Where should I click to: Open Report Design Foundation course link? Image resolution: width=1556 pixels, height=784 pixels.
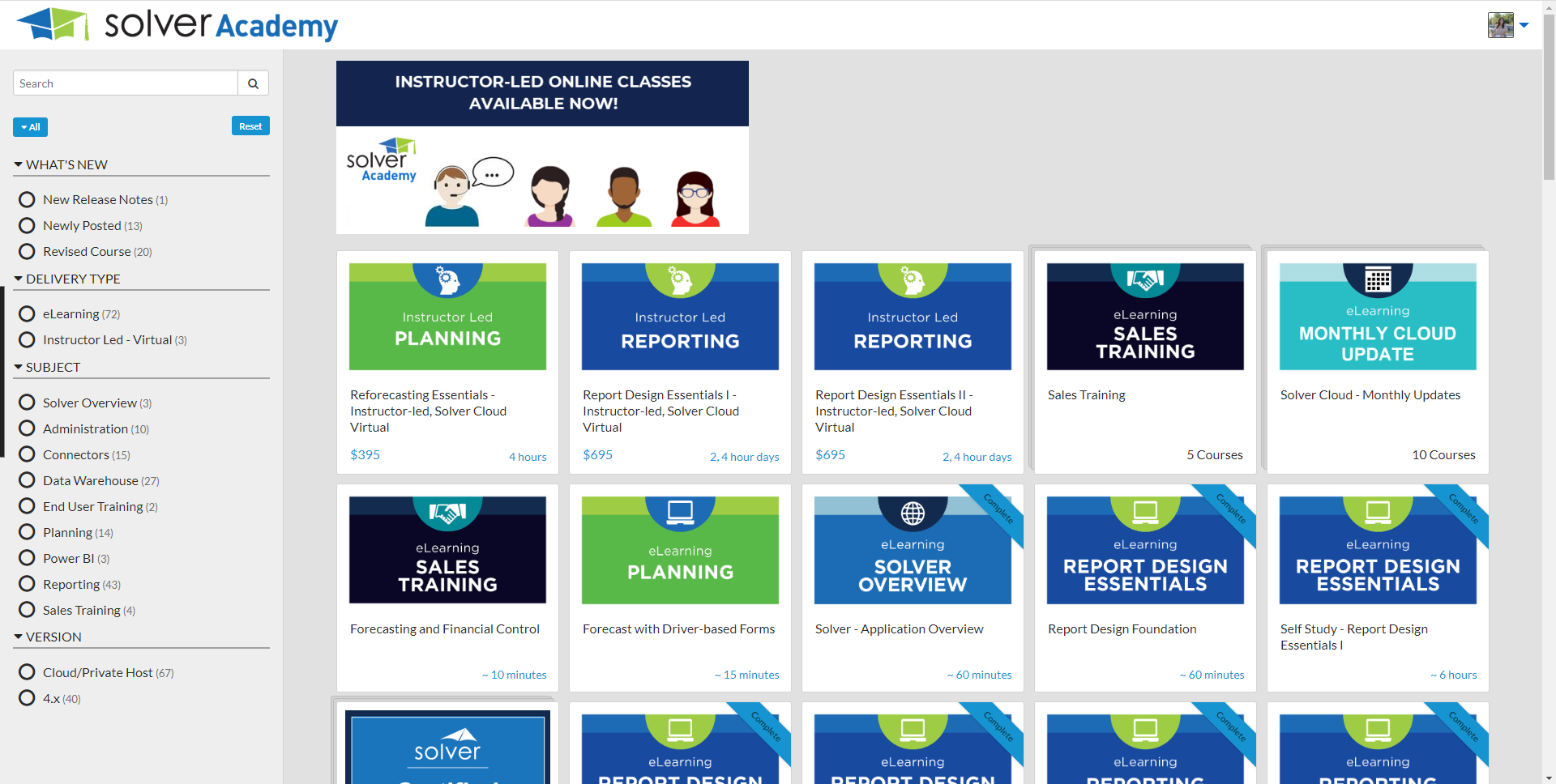[1122, 629]
